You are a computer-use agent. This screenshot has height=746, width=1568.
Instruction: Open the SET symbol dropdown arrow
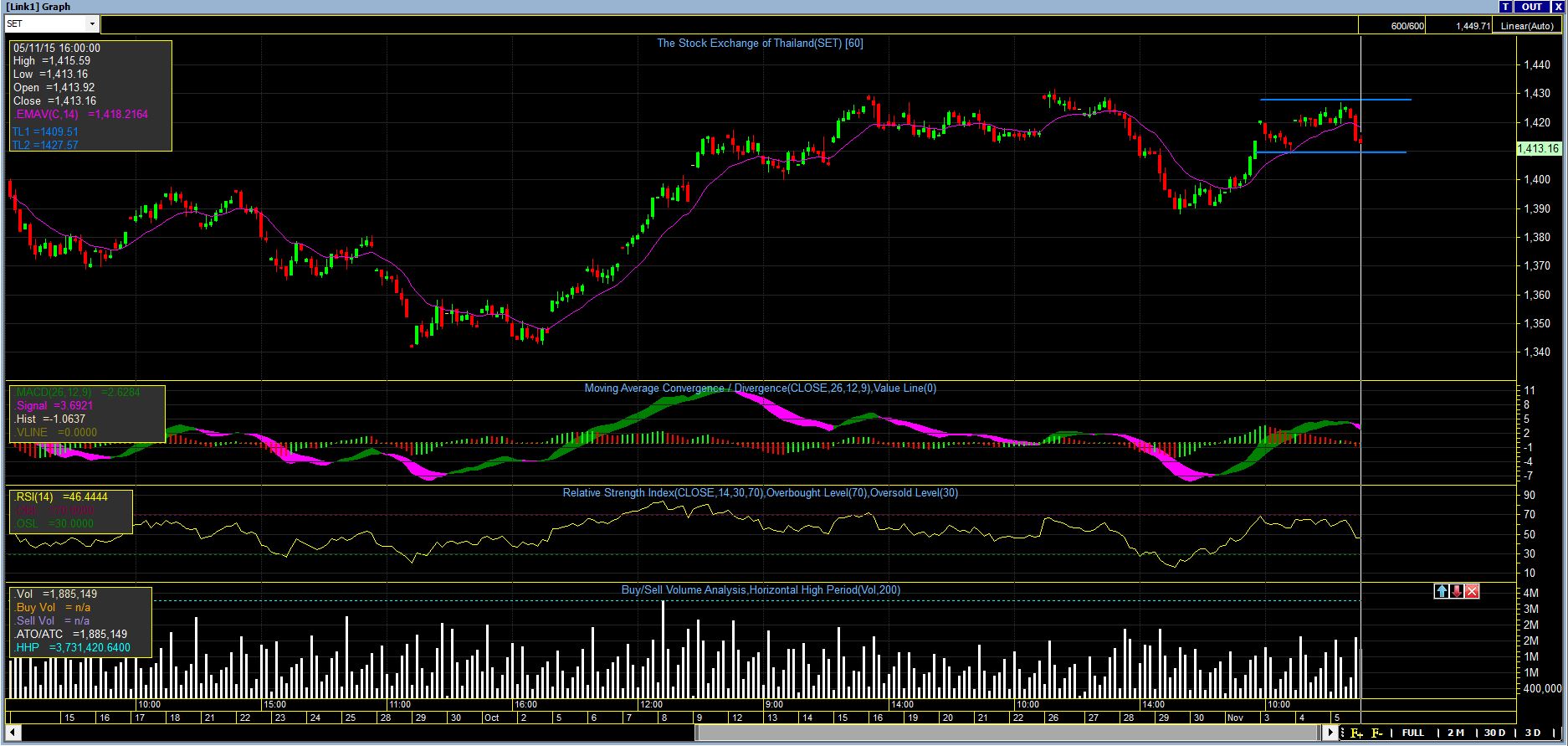[92, 24]
